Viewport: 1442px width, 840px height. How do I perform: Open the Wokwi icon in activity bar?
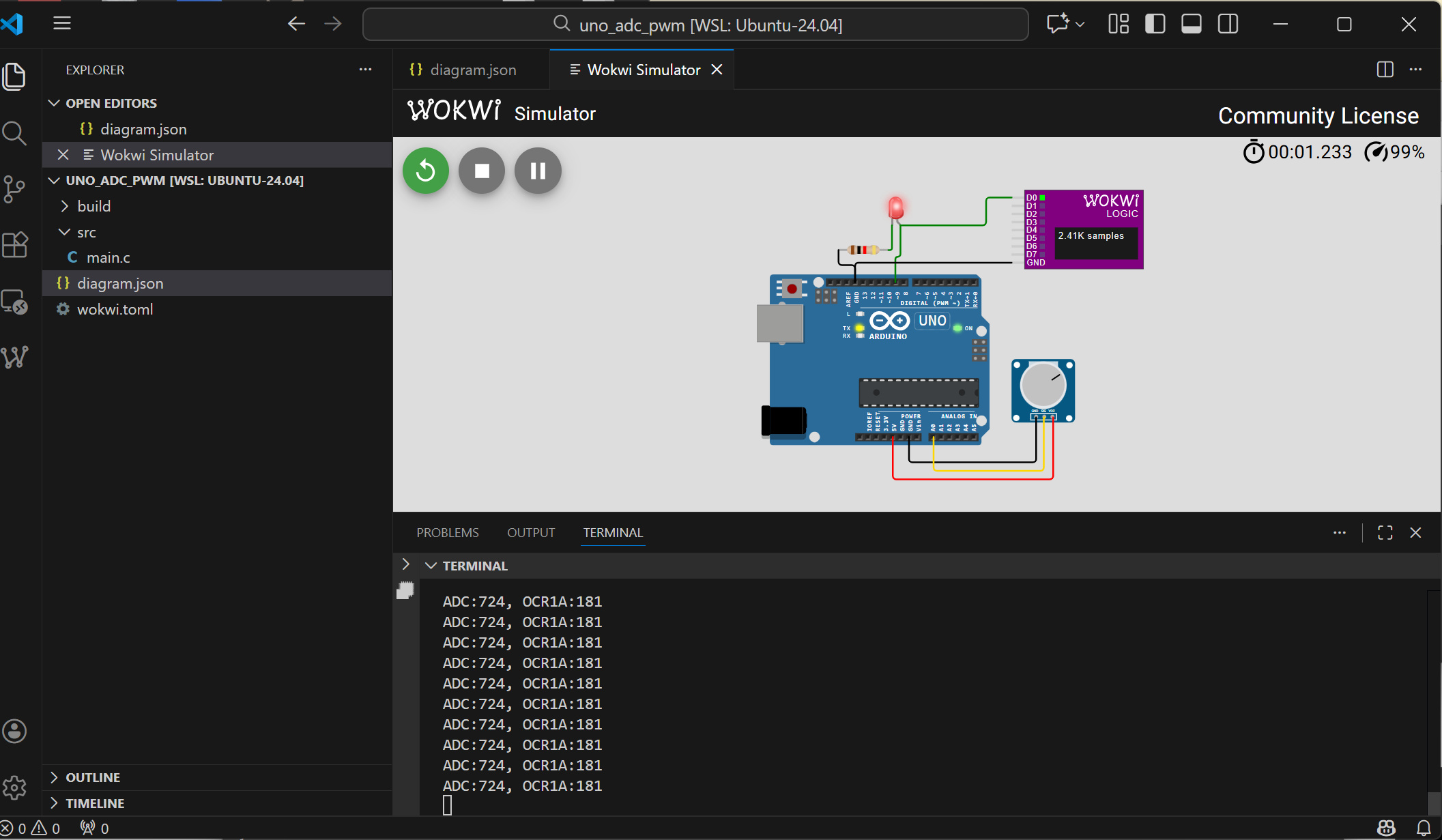pyautogui.click(x=15, y=356)
